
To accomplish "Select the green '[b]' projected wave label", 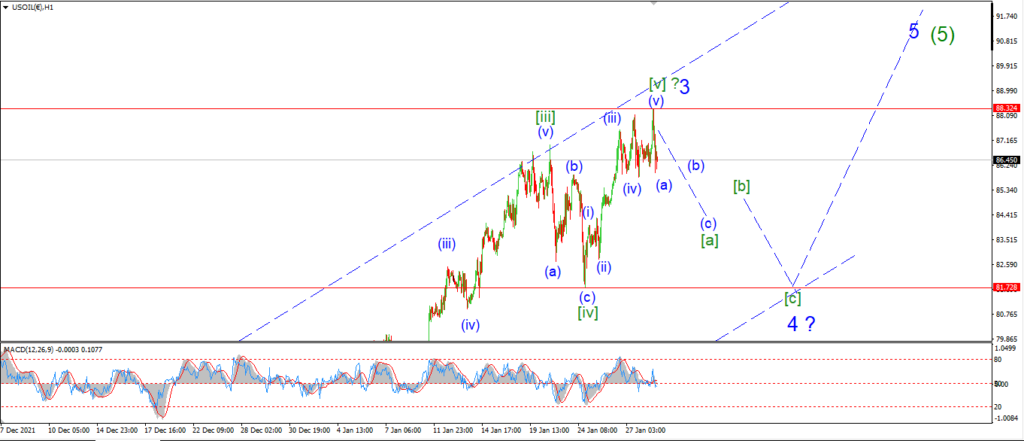I will 741,186.
